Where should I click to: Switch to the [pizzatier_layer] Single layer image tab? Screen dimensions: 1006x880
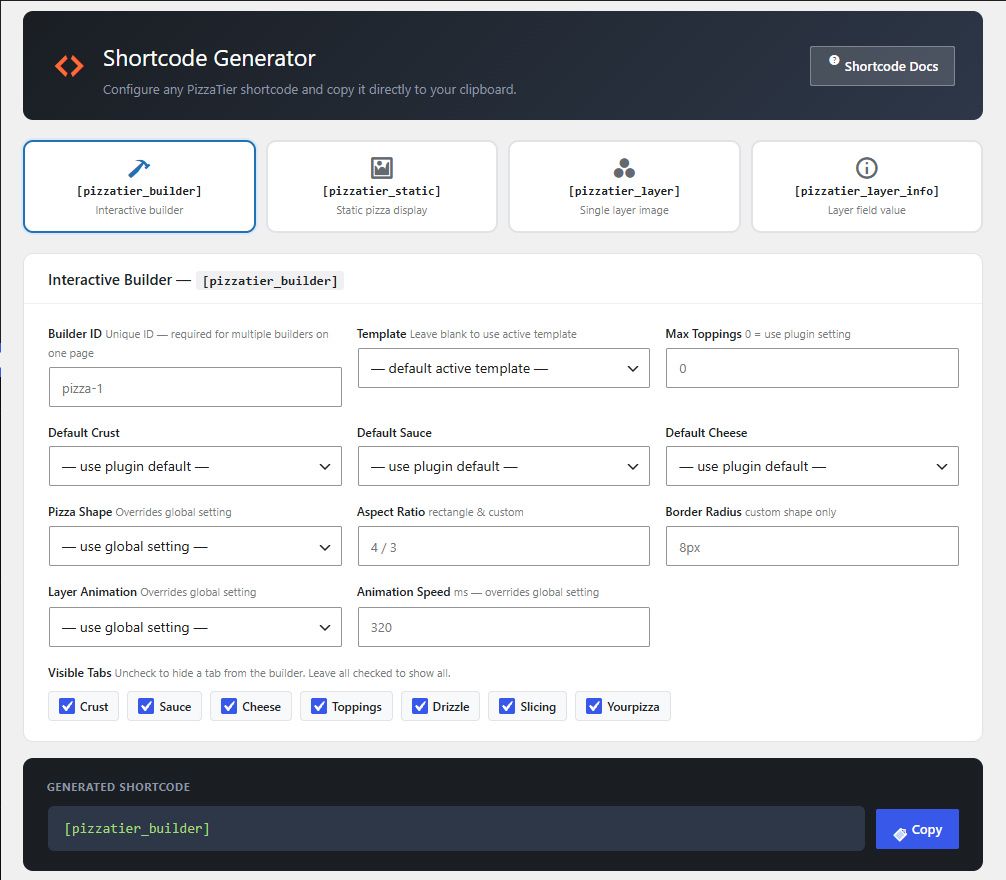(624, 187)
